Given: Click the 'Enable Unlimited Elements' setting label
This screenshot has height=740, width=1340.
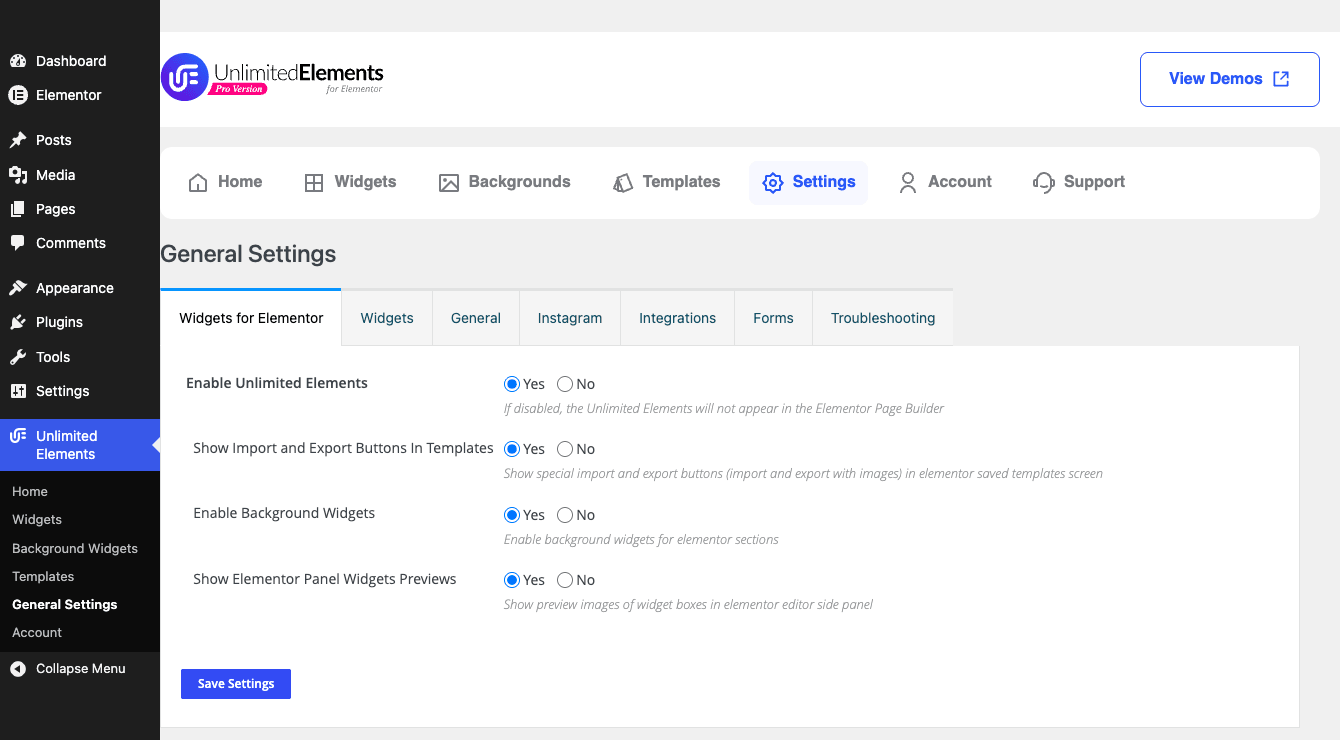Looking at the screenshot, I should coord(277,383).
